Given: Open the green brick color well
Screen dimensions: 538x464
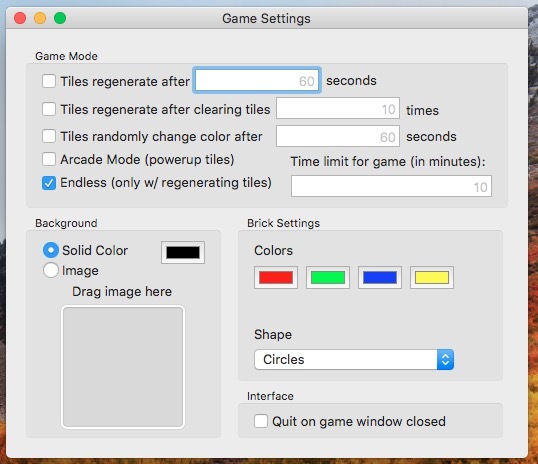Looking at the screenshot, I should point(328,277).
